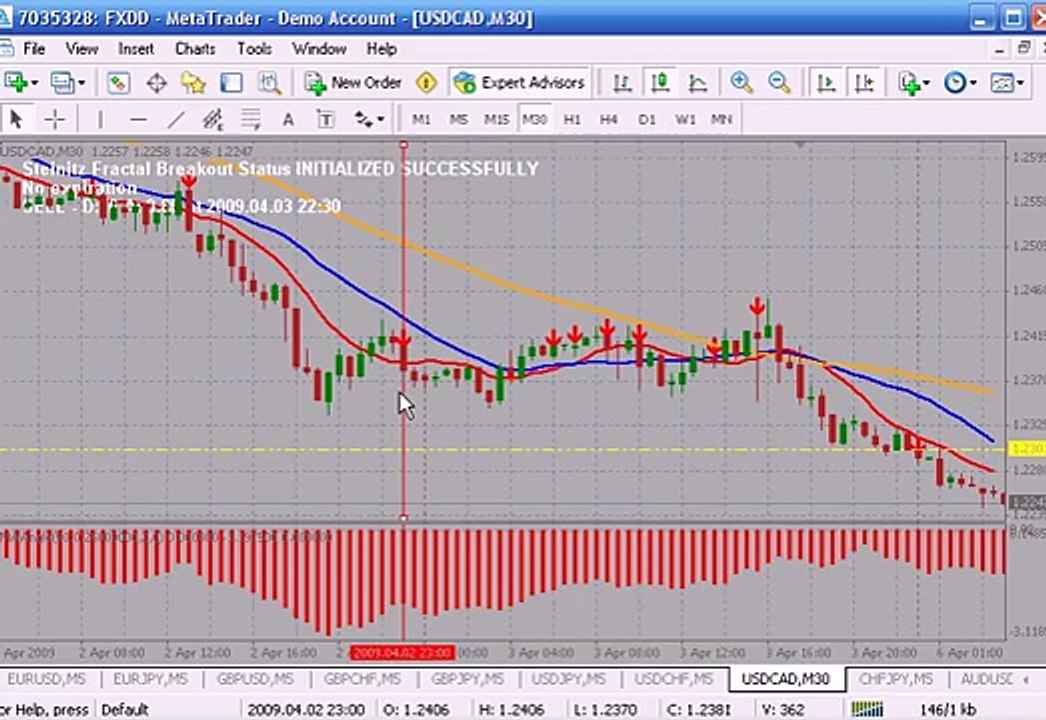The width and height of the screenshot is (1046, 720).
Task: Click the New Order button
Action: (353, 83)
